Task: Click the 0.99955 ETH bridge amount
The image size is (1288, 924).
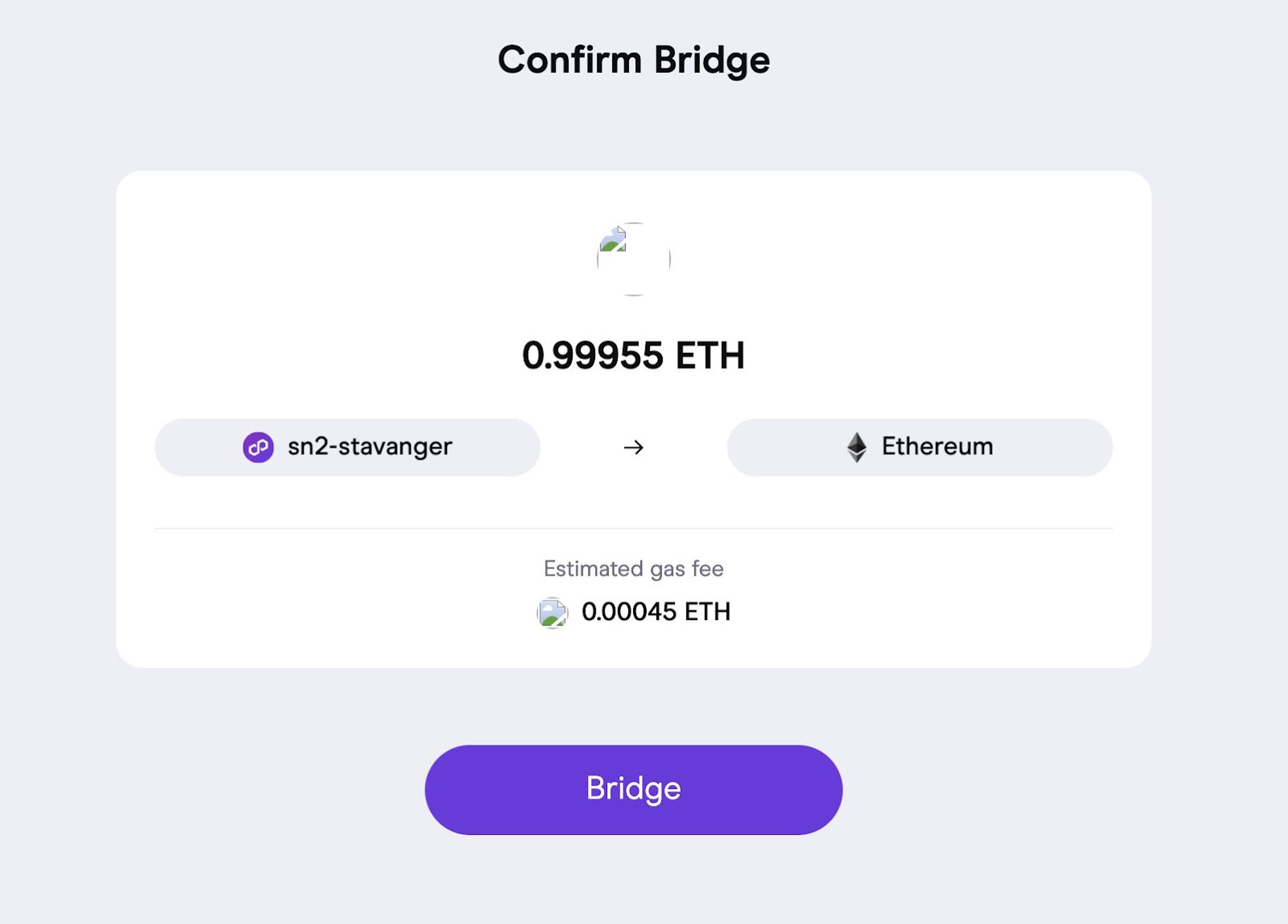Action: 634,355
